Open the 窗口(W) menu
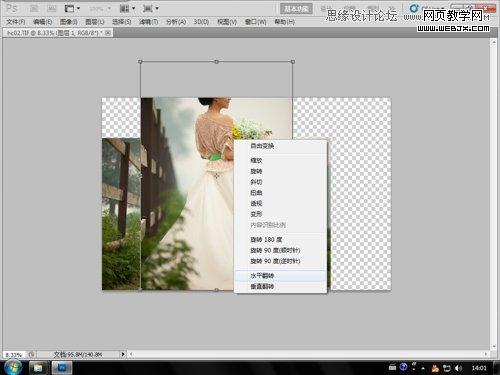500x375 pixels. (255, 22)
